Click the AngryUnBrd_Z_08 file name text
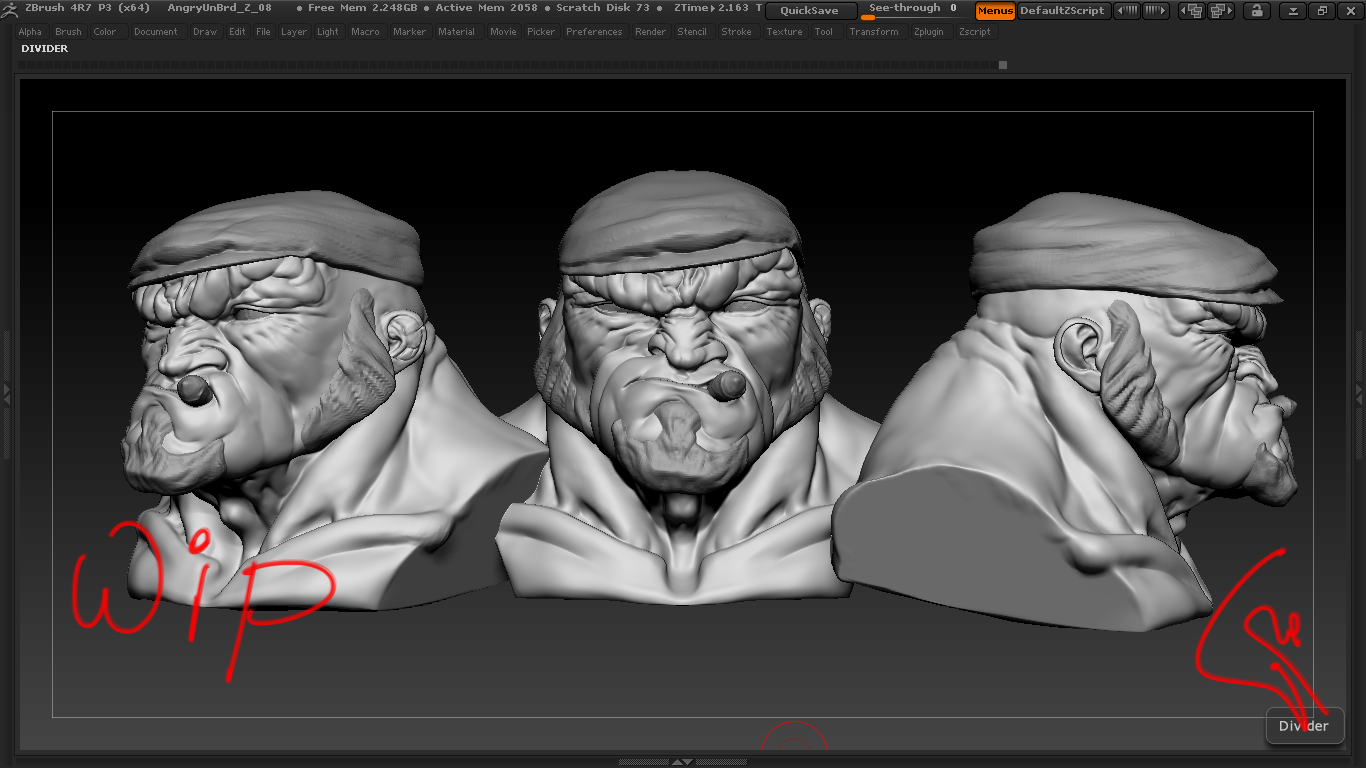Image resolution: width=1366 pixels, height=768 pixels. [x=219, y=8]
